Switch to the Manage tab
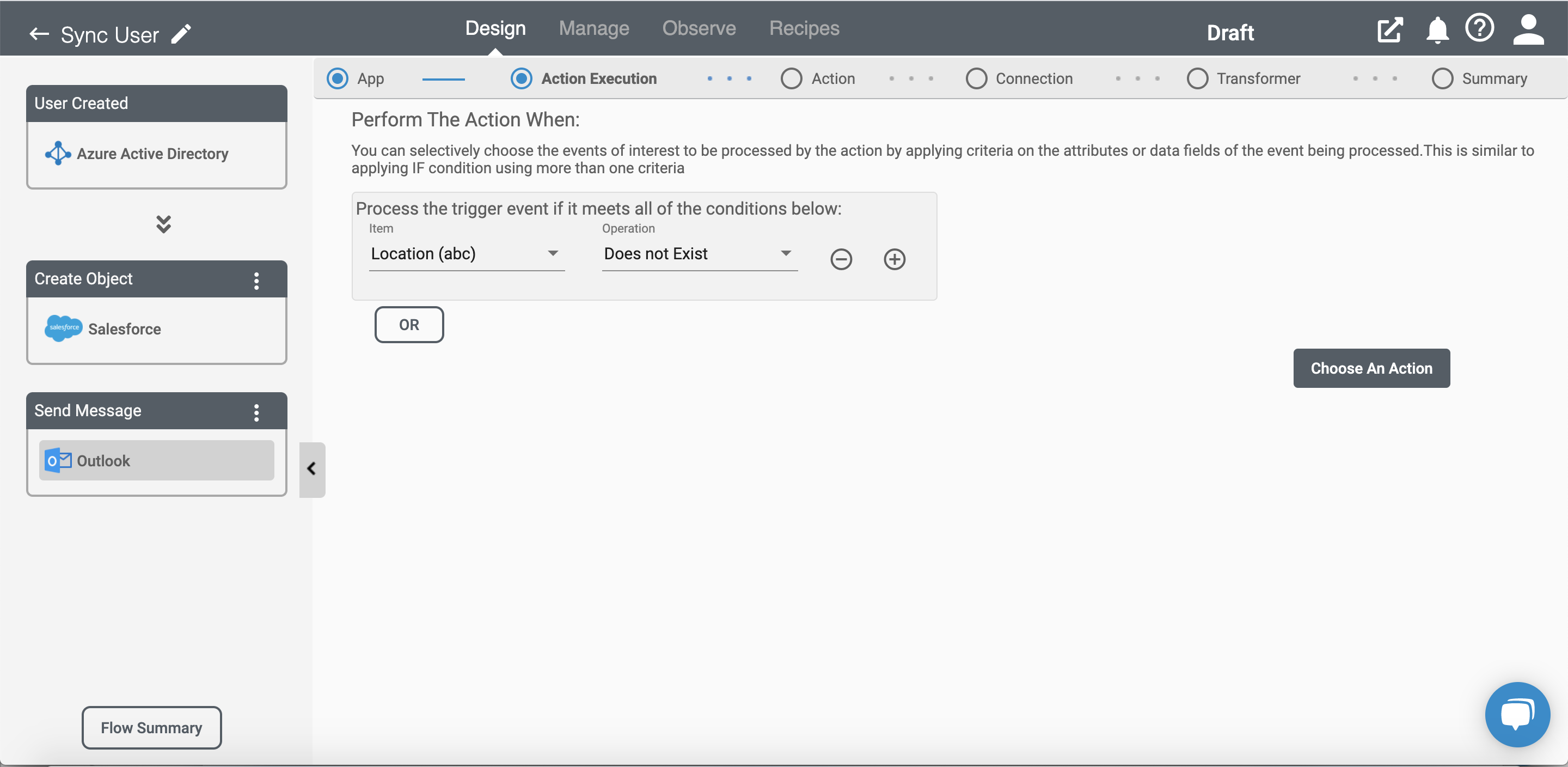 click(x=594, y=28)
